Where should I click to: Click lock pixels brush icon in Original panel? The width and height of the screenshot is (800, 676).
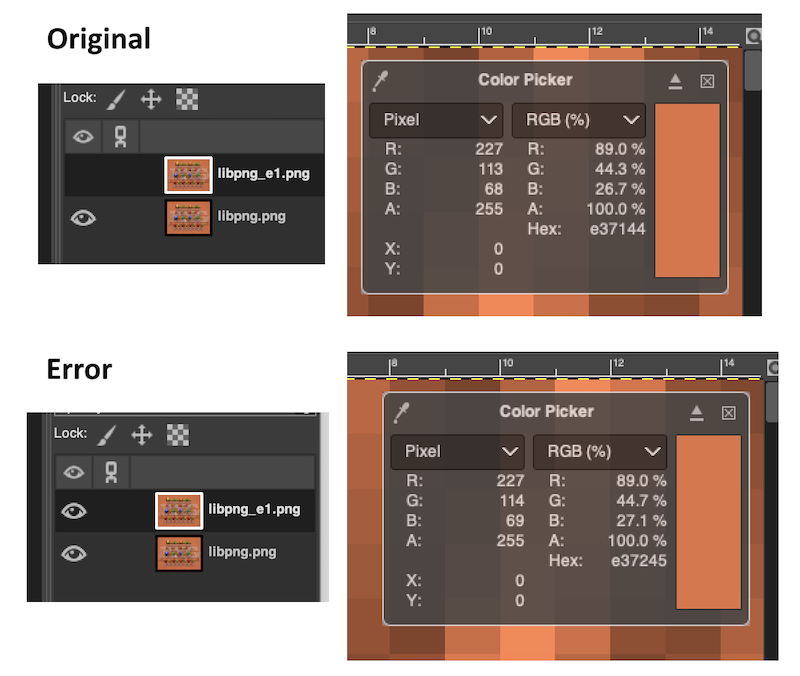[x=116, y=99]
